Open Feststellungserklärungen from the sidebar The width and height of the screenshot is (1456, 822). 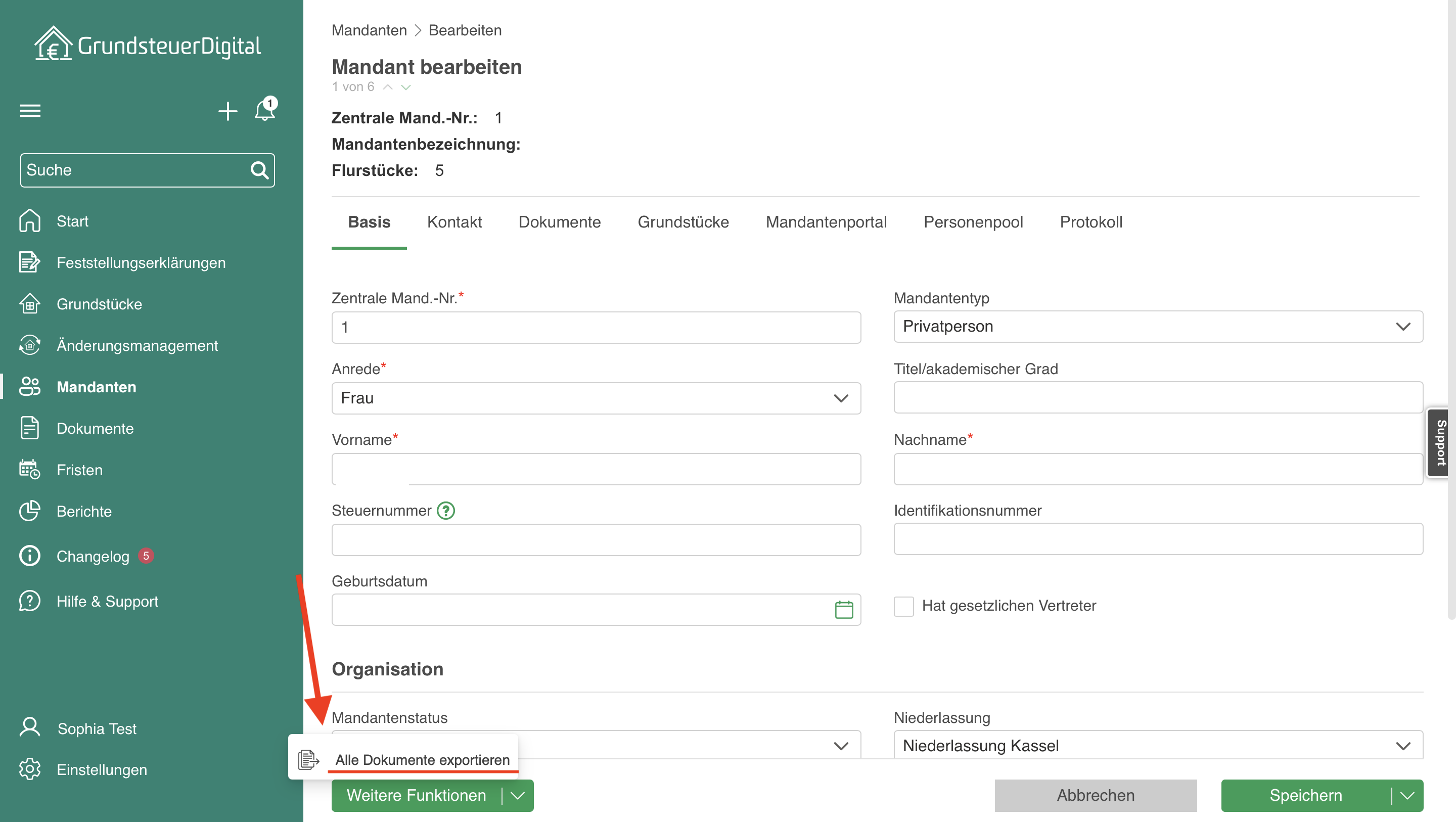tap(141, 262)
